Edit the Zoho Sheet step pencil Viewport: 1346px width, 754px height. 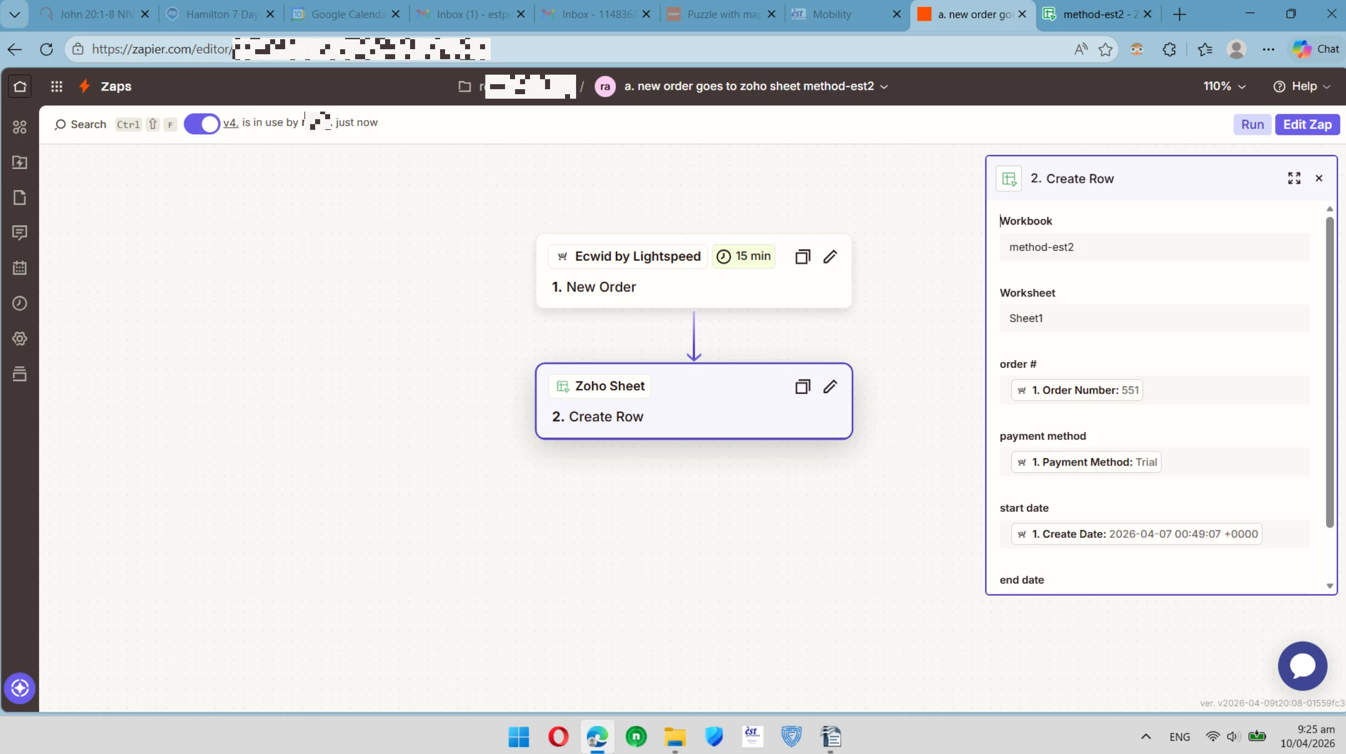coord(830,387)
